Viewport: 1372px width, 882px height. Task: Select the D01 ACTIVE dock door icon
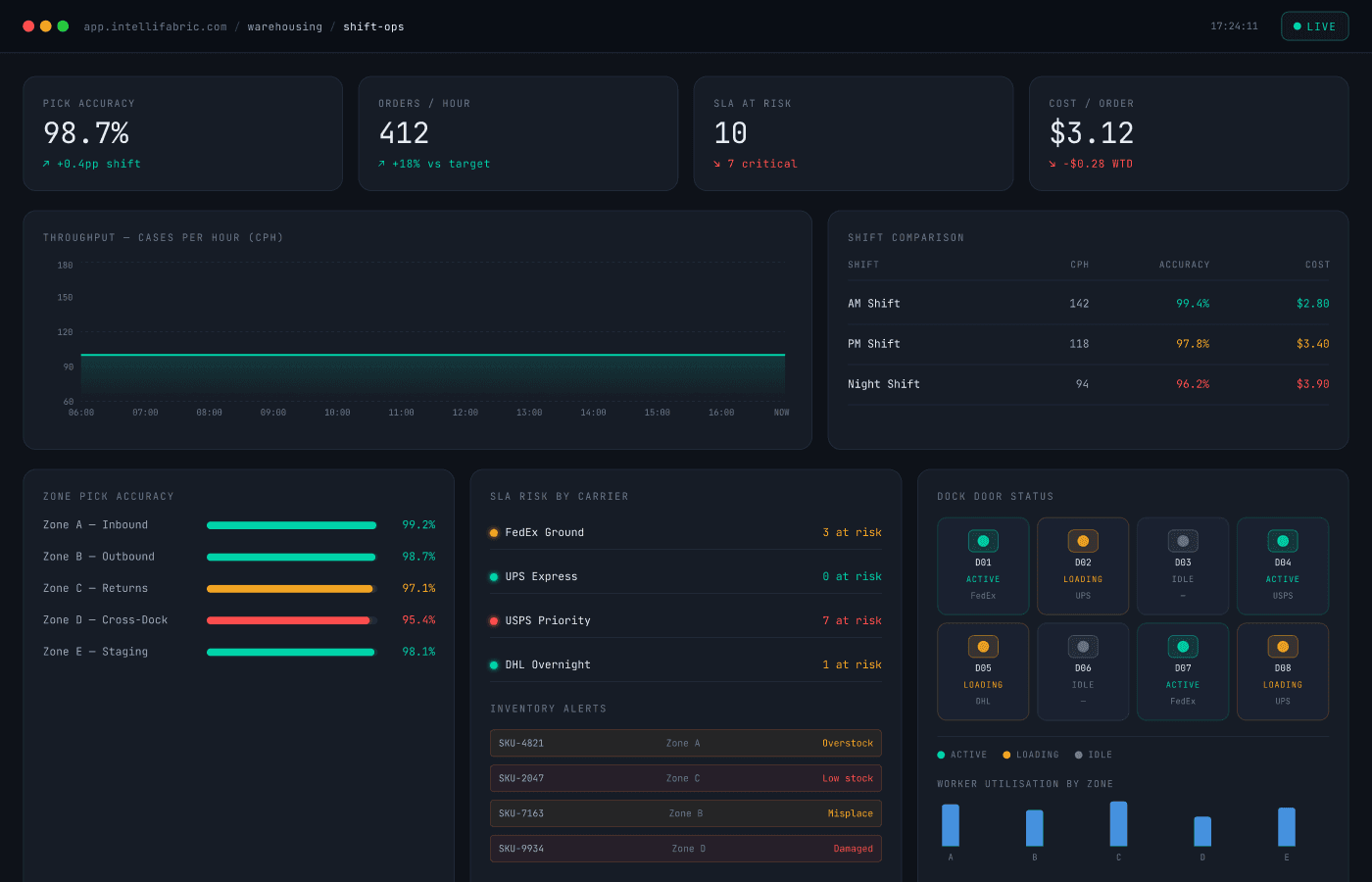tap(983, 540)
